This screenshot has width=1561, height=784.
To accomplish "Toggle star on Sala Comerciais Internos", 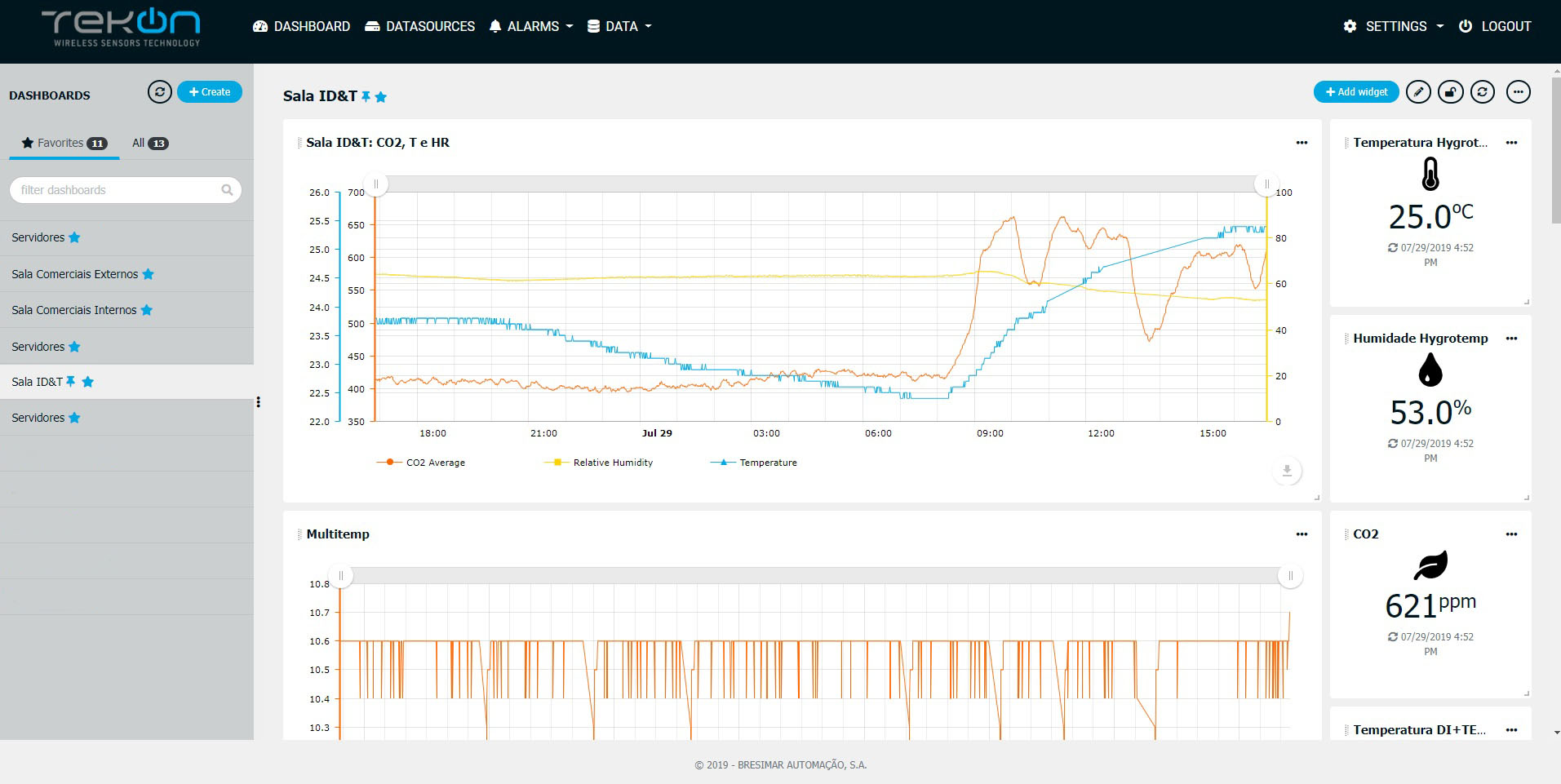I will [x=147, y=310].
